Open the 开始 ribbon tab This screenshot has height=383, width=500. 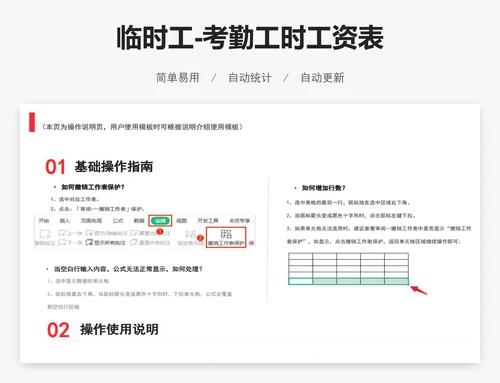pyautogui.click(x=44, y=221)
